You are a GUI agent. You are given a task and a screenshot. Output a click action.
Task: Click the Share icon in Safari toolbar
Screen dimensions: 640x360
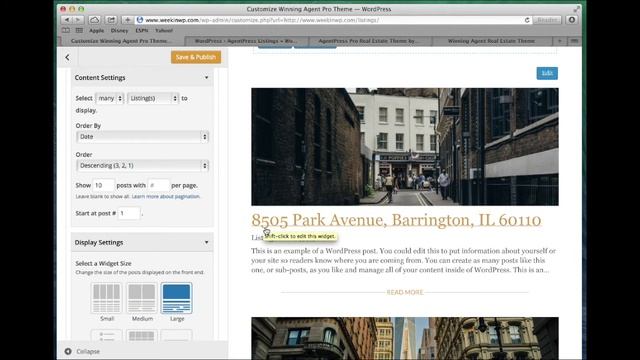[111, 20]
